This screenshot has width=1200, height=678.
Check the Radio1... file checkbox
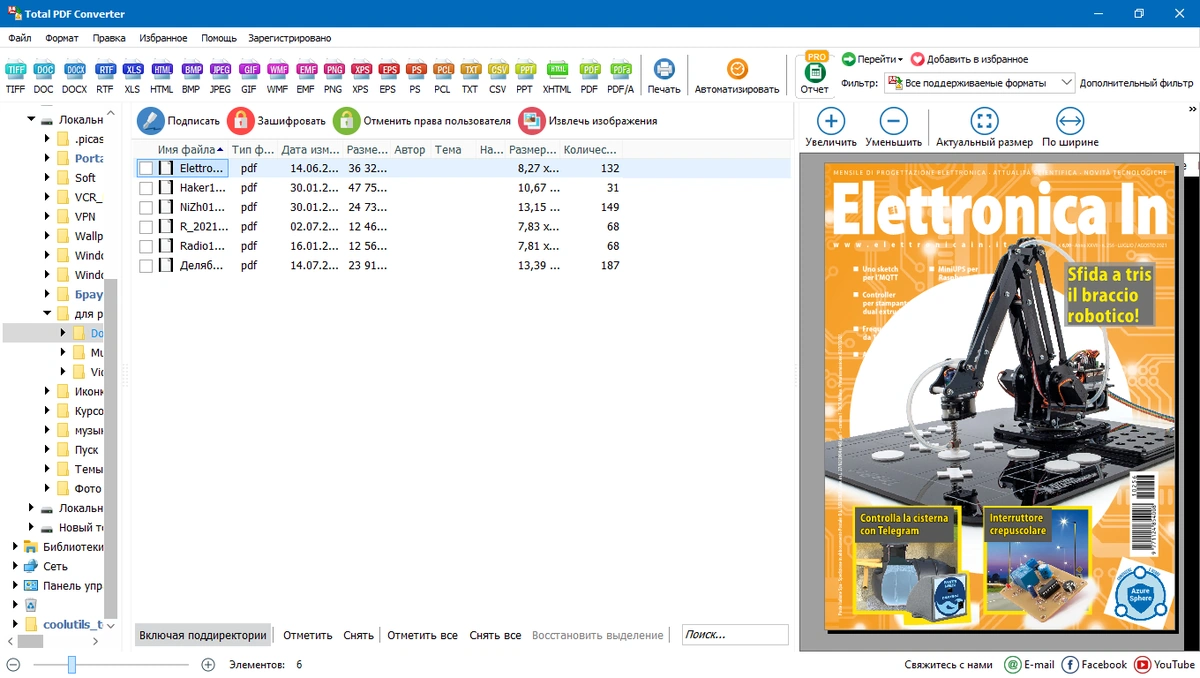[x=146, y=247]
